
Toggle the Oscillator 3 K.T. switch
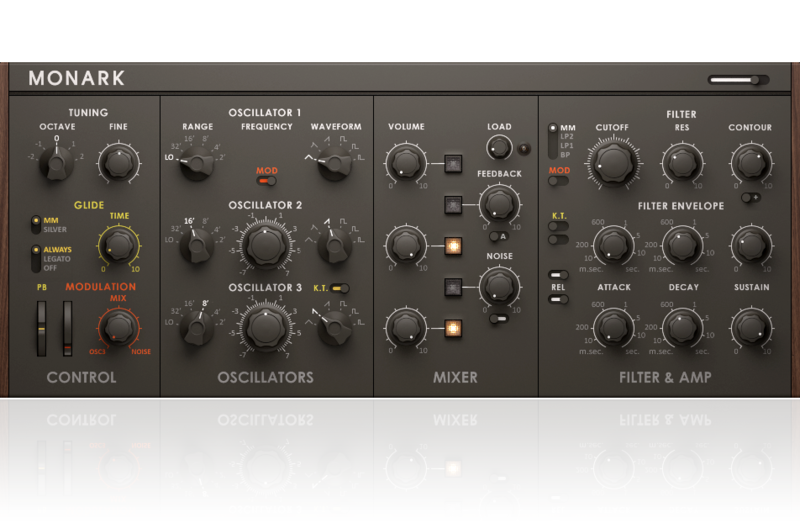point(340,288)
